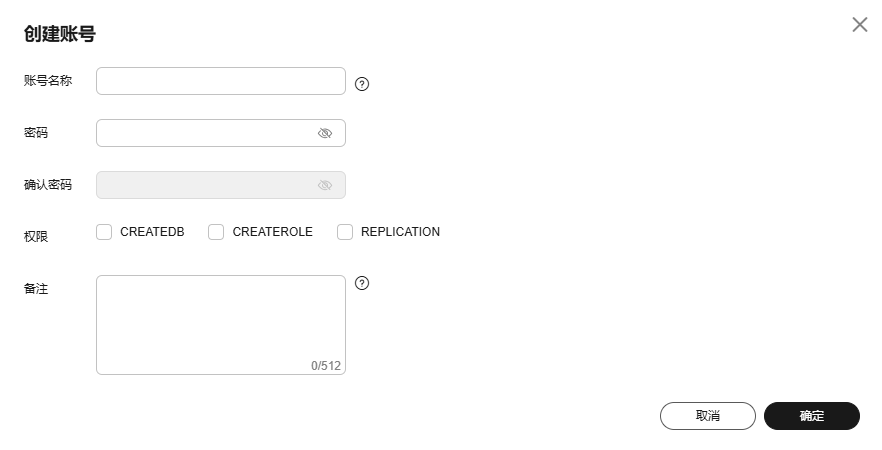Click the CREATEDB label text
This screenshot has height=450, width=882.
[152, 232]
